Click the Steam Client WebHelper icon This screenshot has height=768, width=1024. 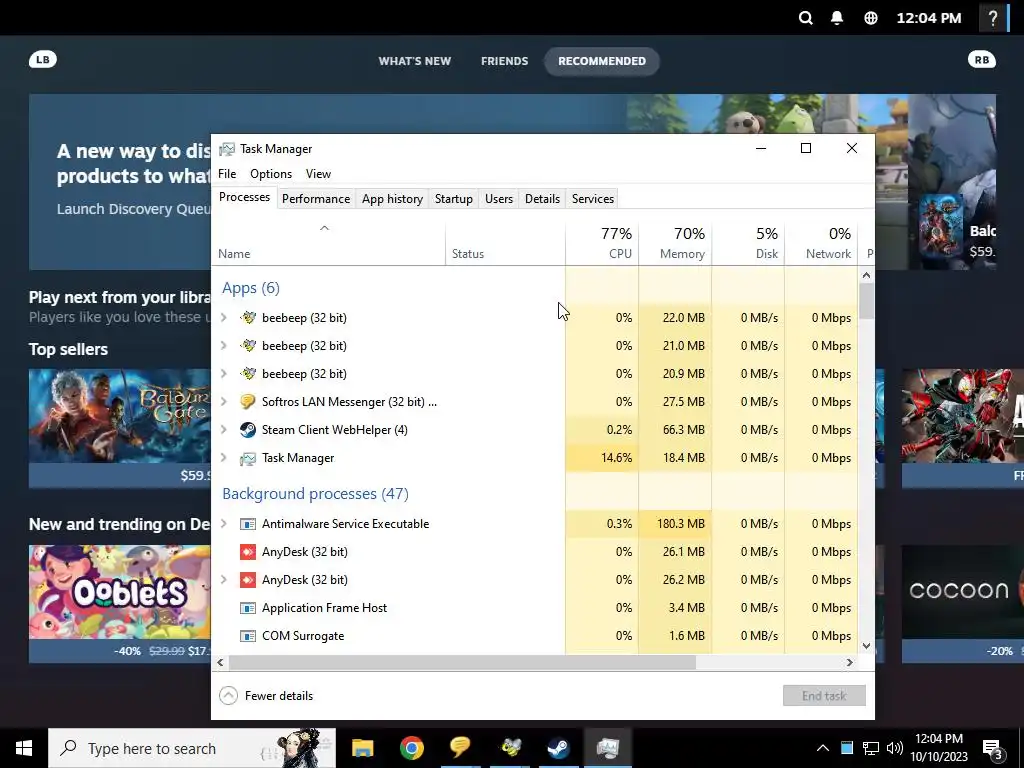tap(248, 430)
